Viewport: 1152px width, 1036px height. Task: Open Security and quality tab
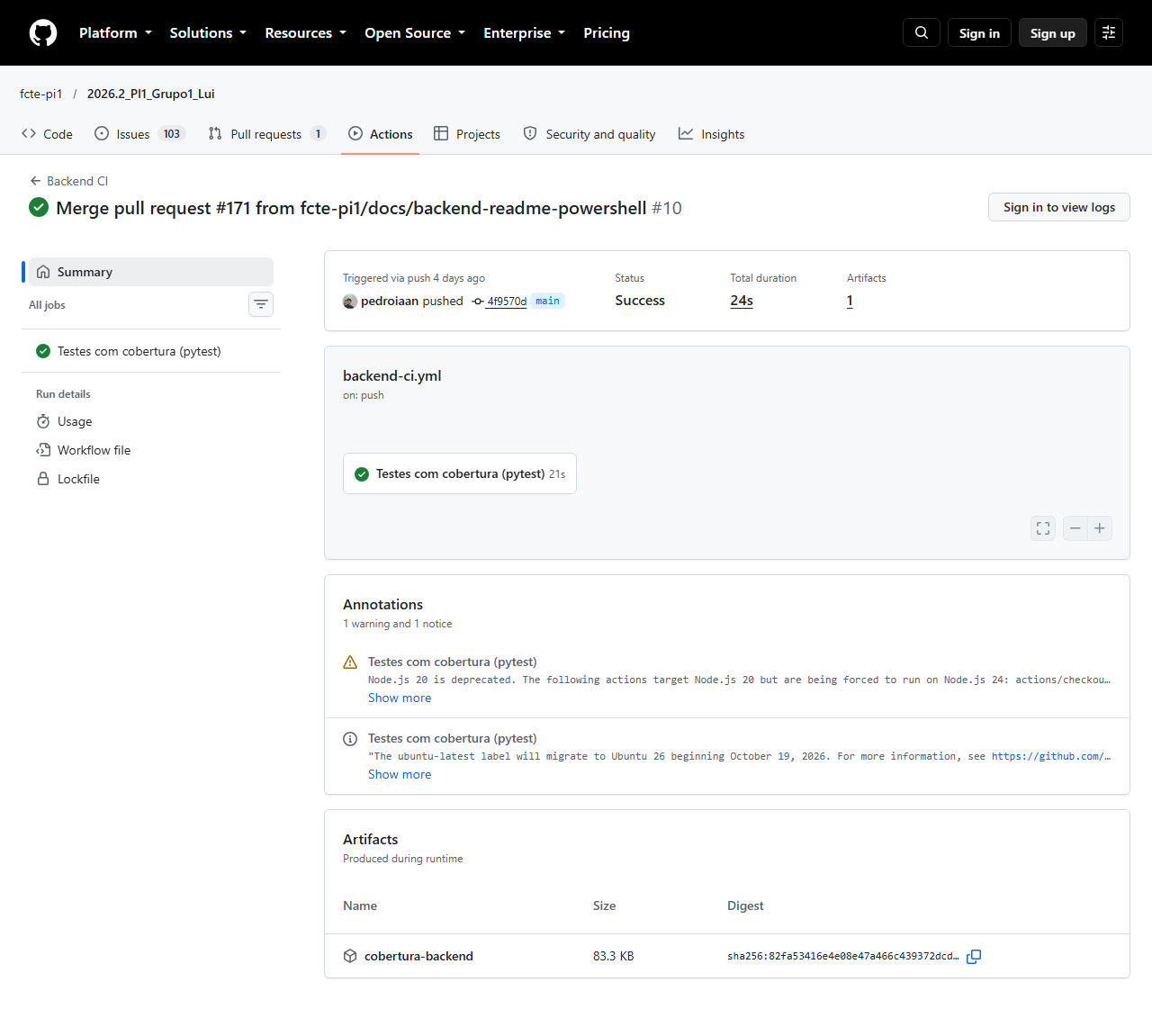click(589, 134)
